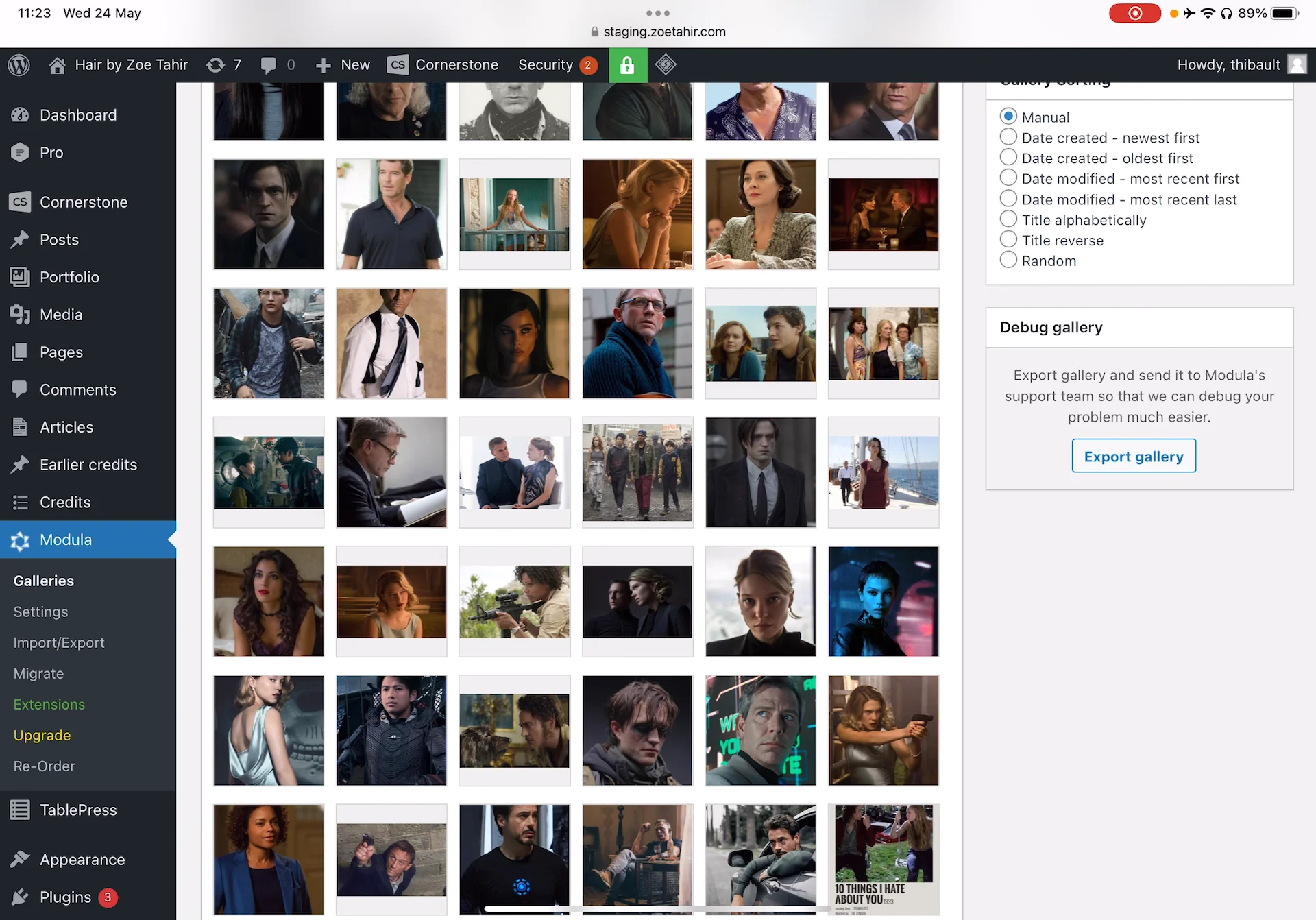This screenshot has height=920, width=1316.
Task: Click the Dashboard gauge icon in sidebar
Action: click(20, 115)
